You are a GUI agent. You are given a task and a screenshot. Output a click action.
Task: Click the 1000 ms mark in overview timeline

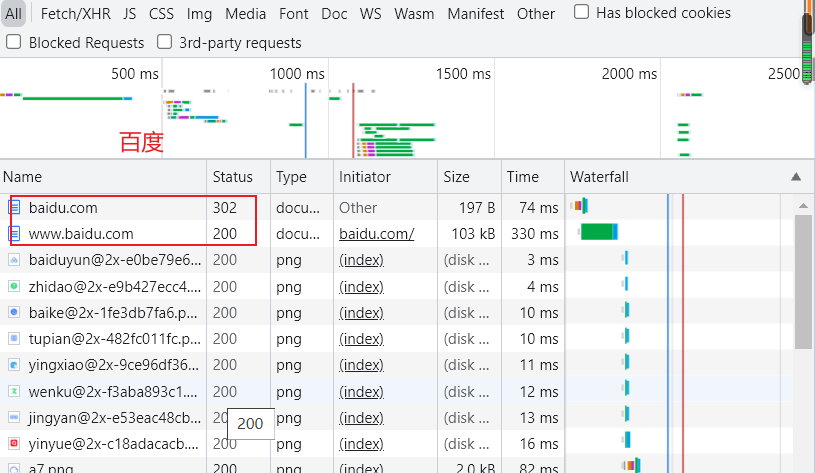coord(297,74)
